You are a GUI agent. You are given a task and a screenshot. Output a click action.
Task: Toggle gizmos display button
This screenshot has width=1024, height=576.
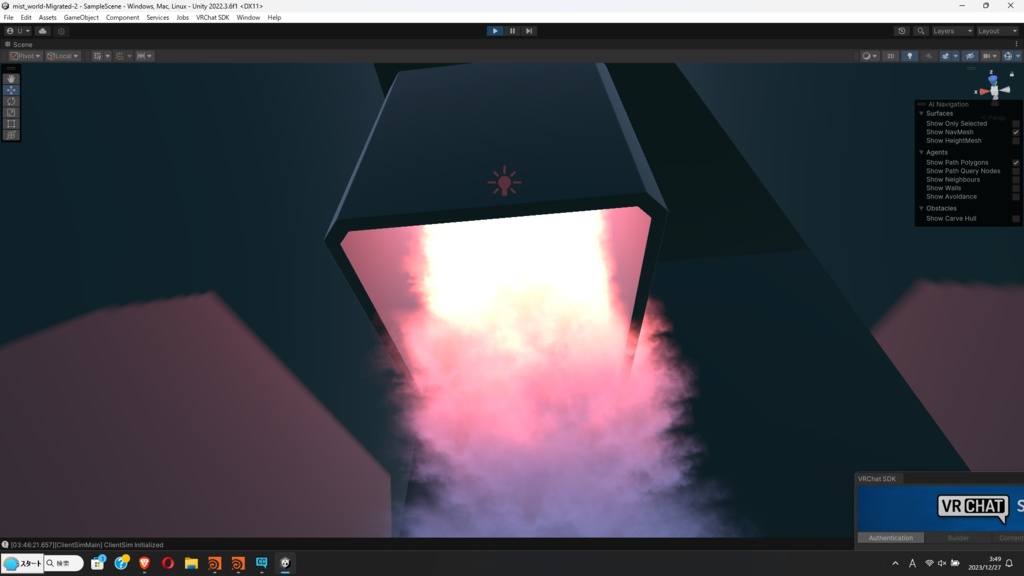click(x=1008, y=56)
